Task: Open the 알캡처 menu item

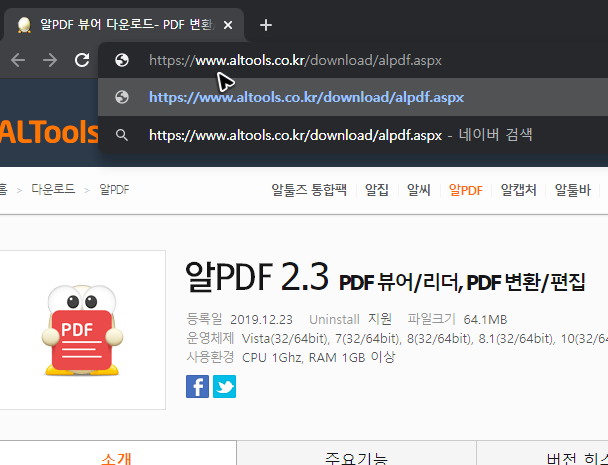Action: tap(519, 190)
